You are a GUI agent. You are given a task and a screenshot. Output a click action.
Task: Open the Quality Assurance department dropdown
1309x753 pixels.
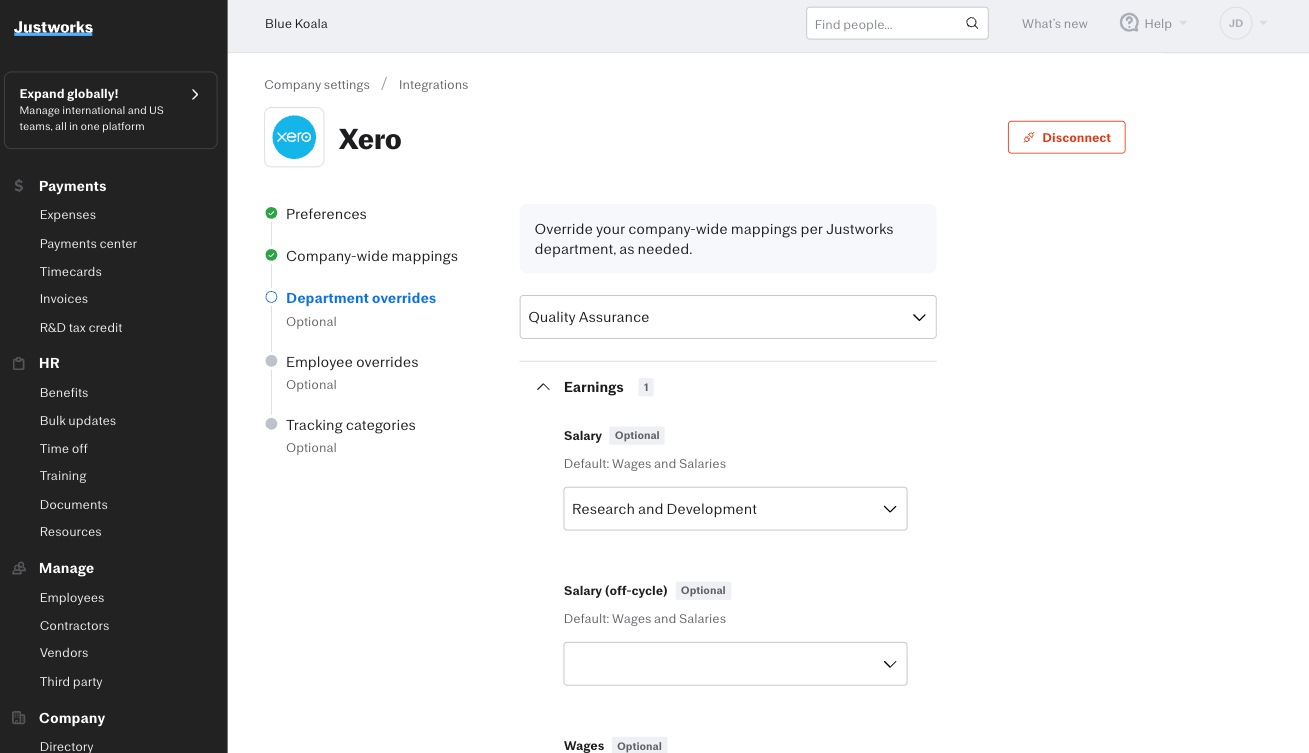pyautogui.click(x=727, y=317)
